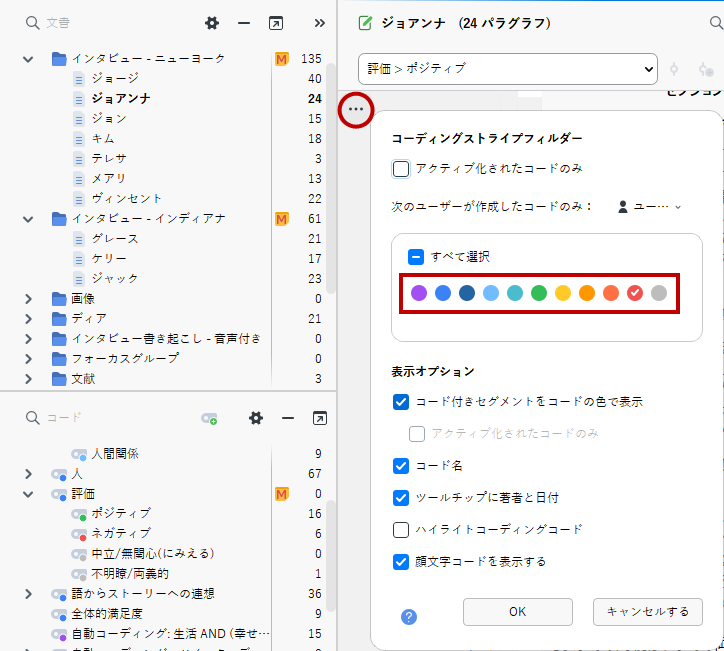Click the new code icon in codes panel
The height and width of the screenshot is (651, 724).
tap(209, 418)
